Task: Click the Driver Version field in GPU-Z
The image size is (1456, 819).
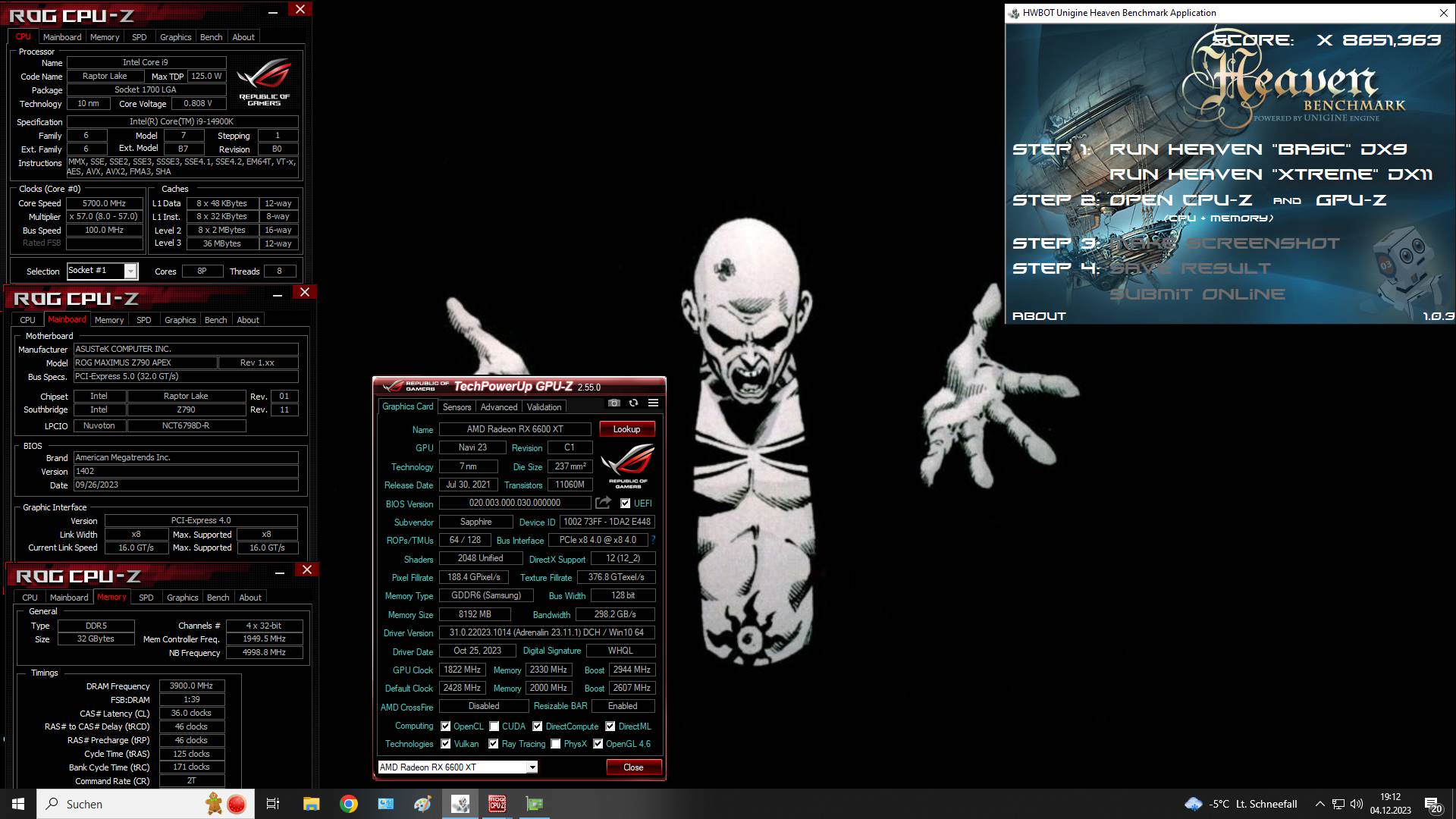Action: 547,632
